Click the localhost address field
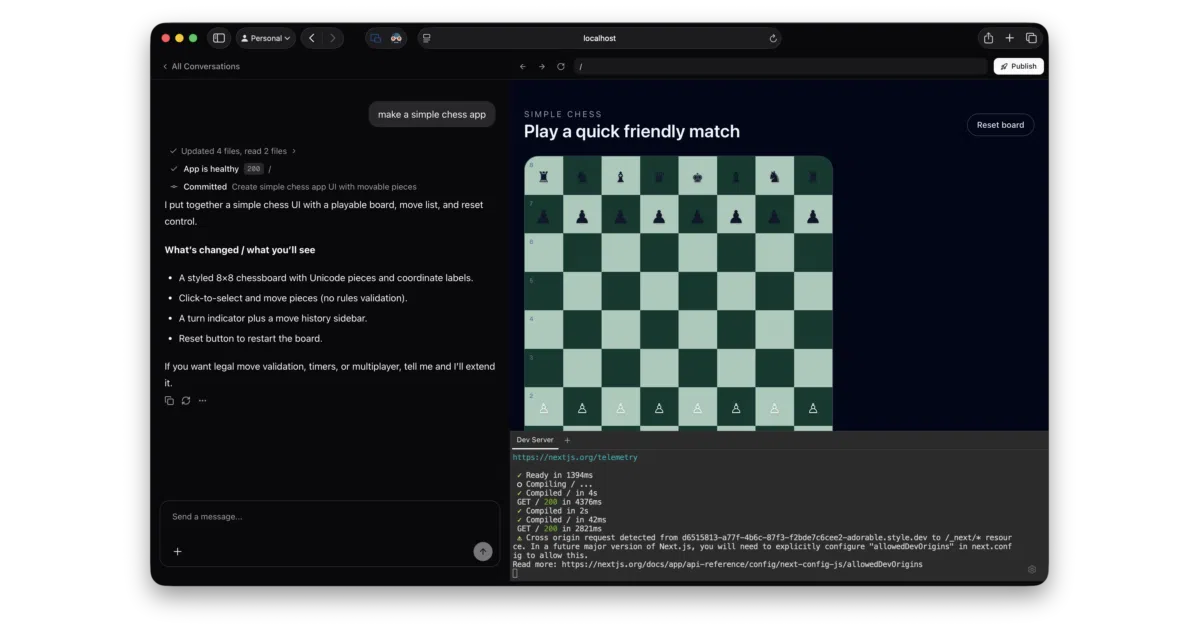The image size is (1200, 630). click(599, 38)
